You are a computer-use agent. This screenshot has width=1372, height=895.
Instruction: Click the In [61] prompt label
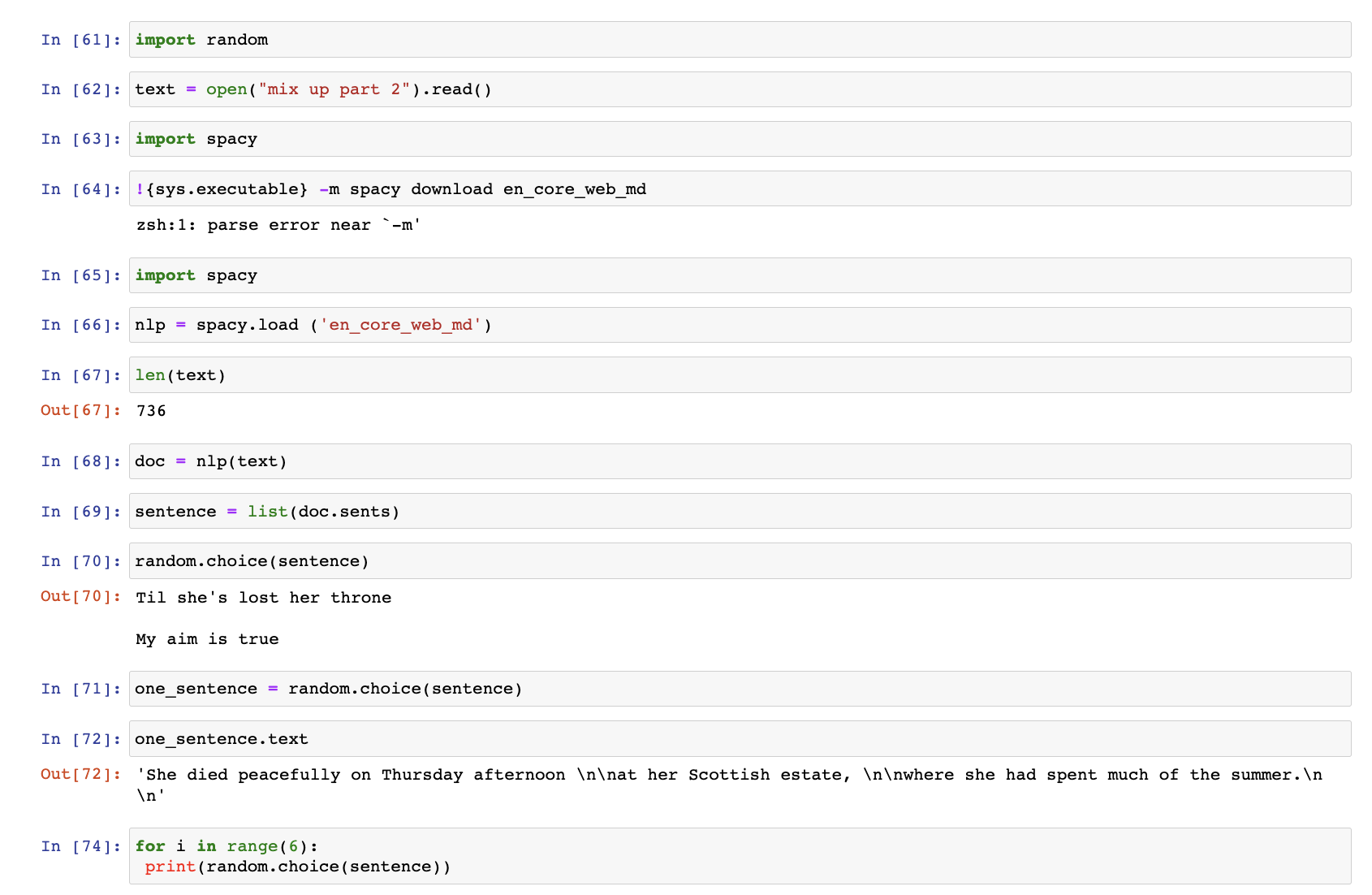tap(80, 40)
